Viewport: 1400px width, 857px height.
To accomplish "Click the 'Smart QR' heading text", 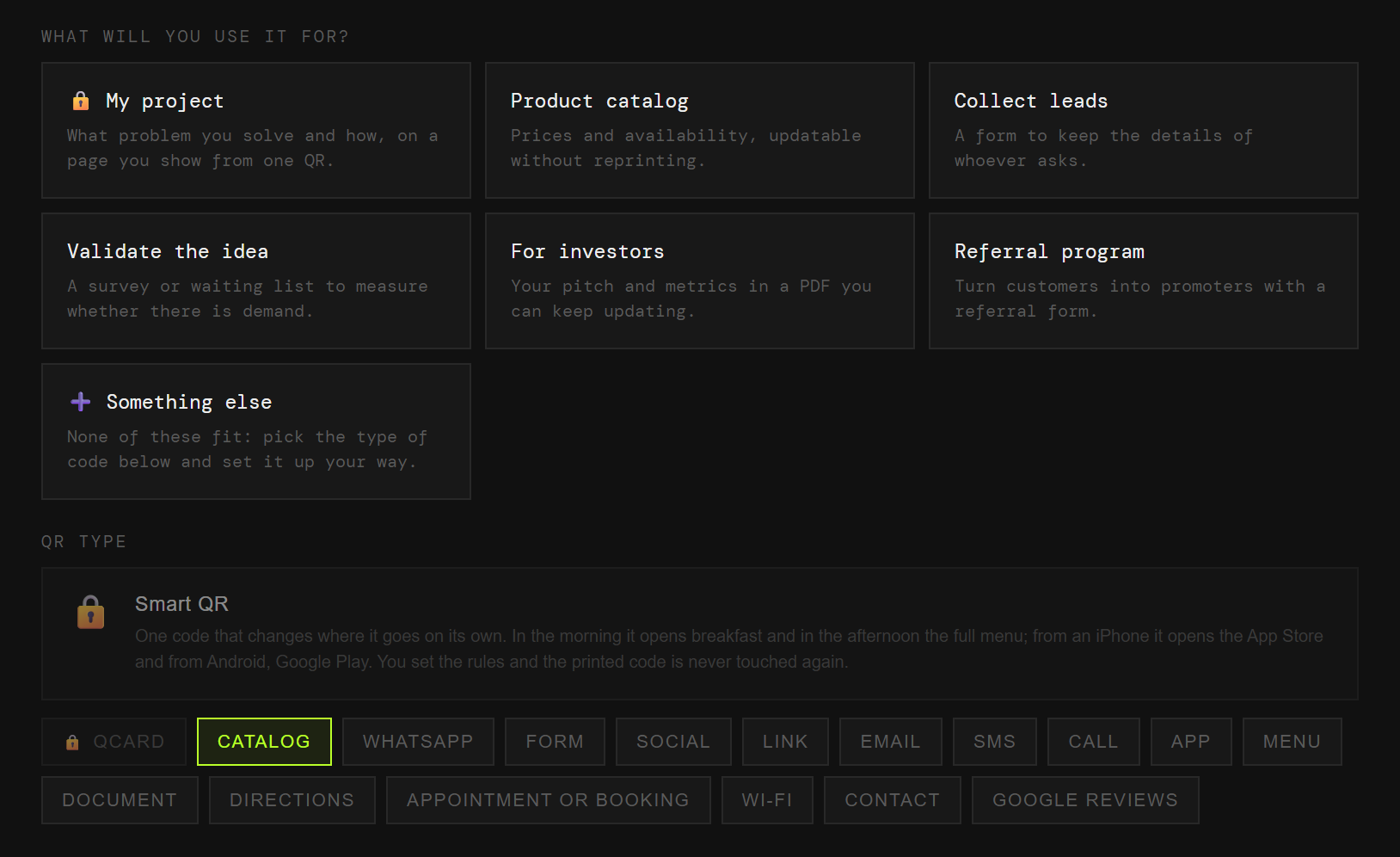I will click(181, 604).
